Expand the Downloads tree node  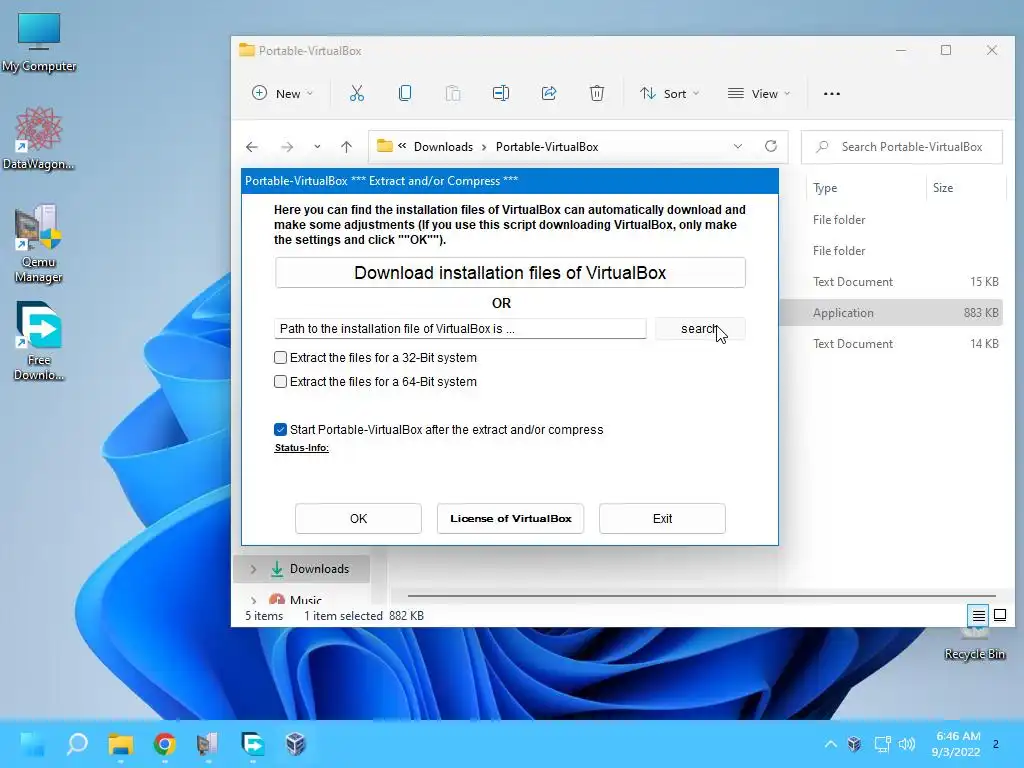pos(253,569)
